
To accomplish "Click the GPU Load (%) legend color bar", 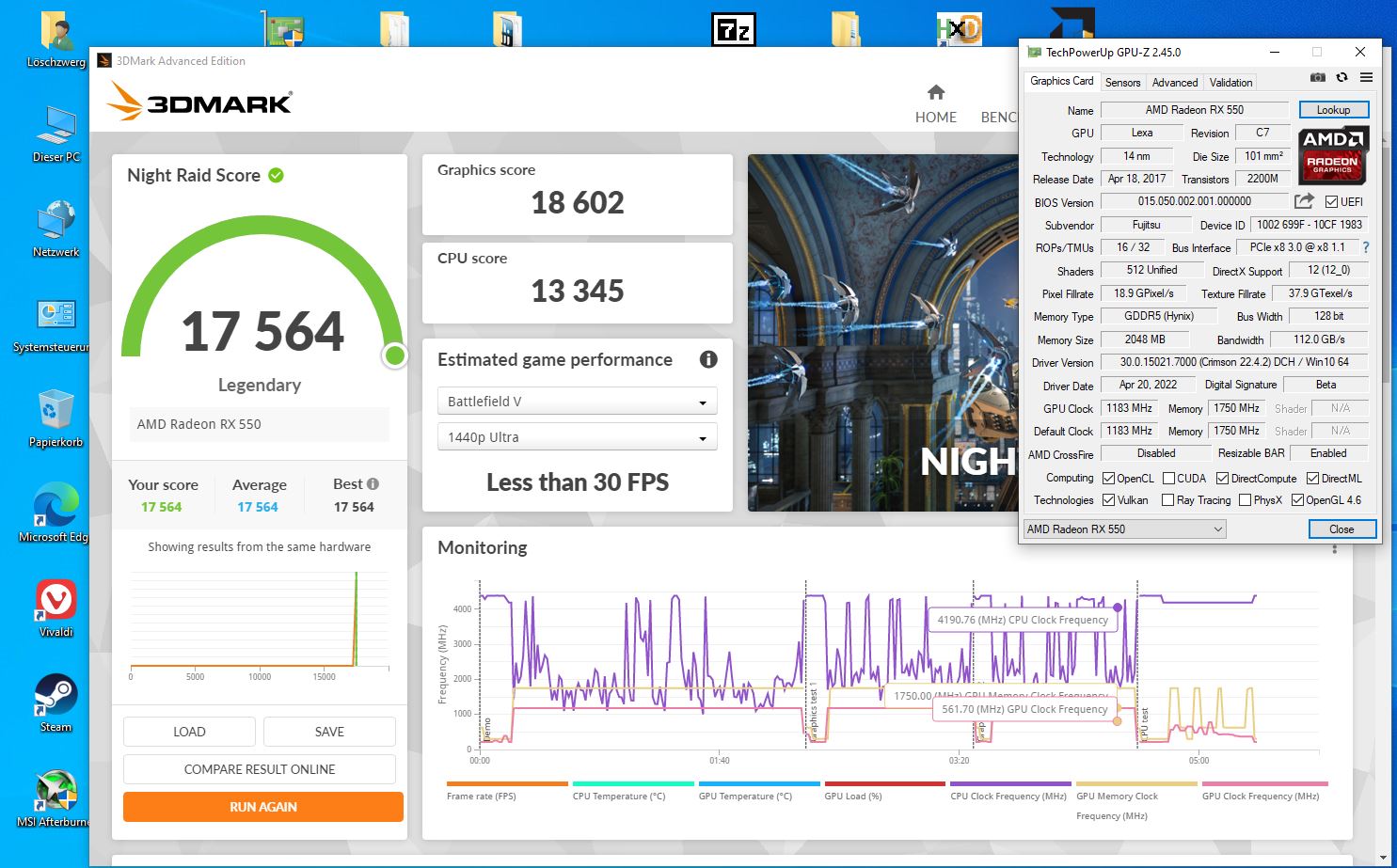I will coord(884,783).
